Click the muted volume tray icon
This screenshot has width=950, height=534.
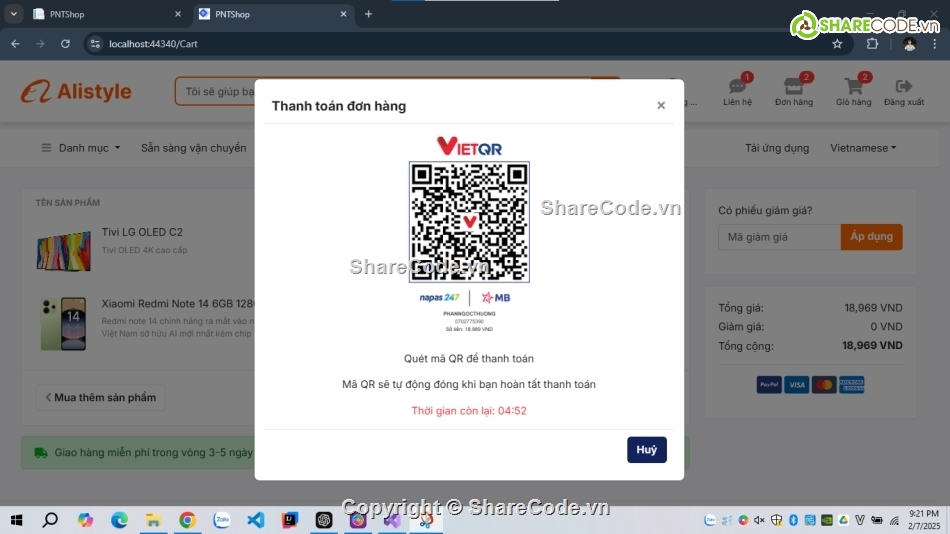click(759, 520)
